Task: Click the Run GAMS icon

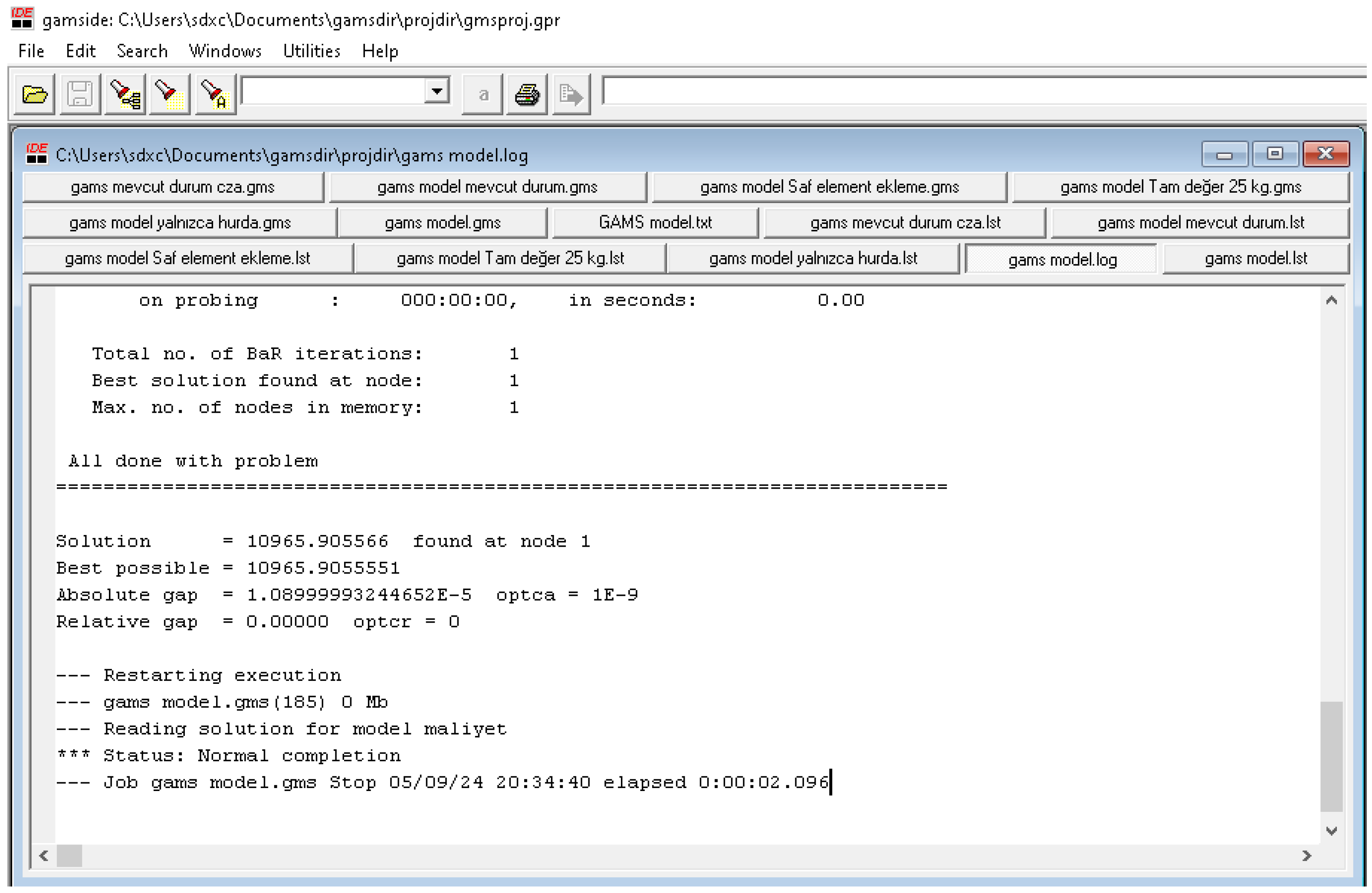Action: pos(571,94)
